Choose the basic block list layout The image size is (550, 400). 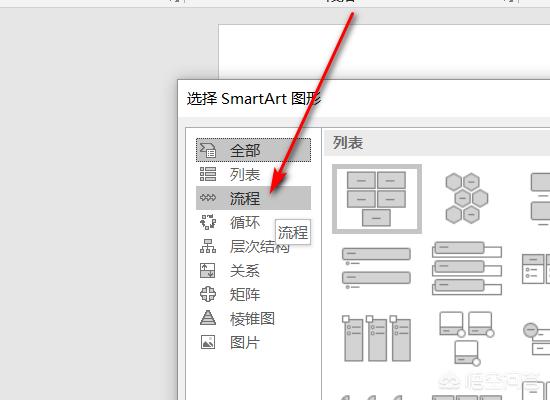[x=377, y=199]
